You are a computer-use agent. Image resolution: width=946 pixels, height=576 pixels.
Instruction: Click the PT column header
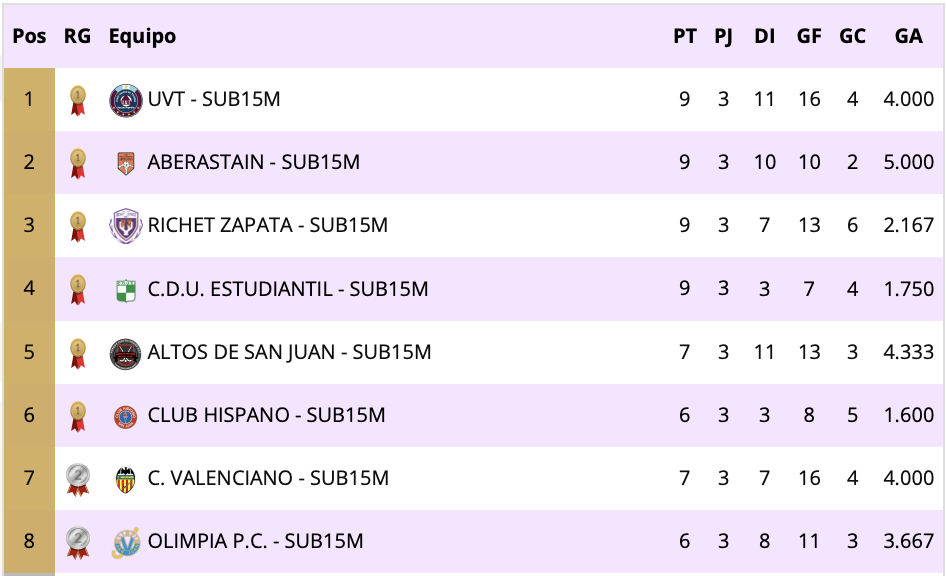click(685, 36)
